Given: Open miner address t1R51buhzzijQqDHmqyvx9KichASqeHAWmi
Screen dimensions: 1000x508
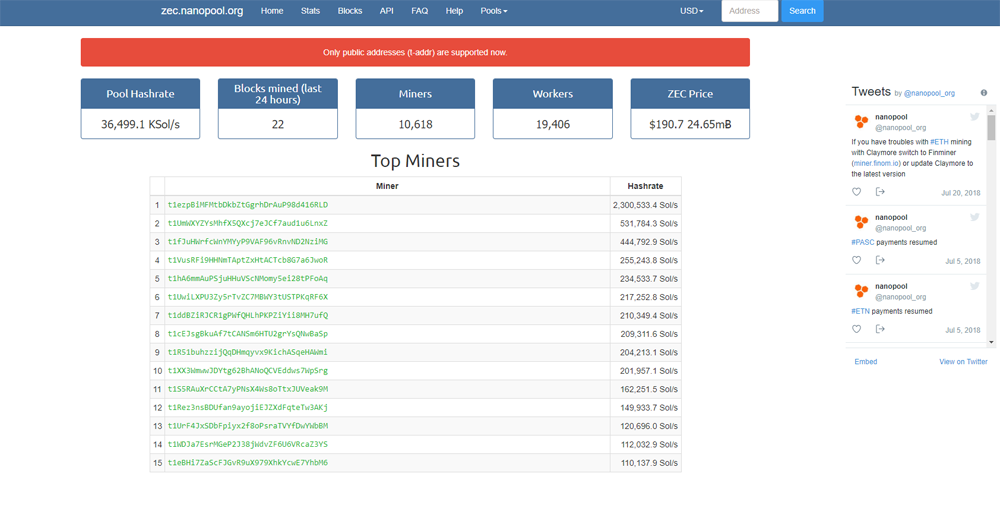Looking at the screenshot, I should pos(247,352).
